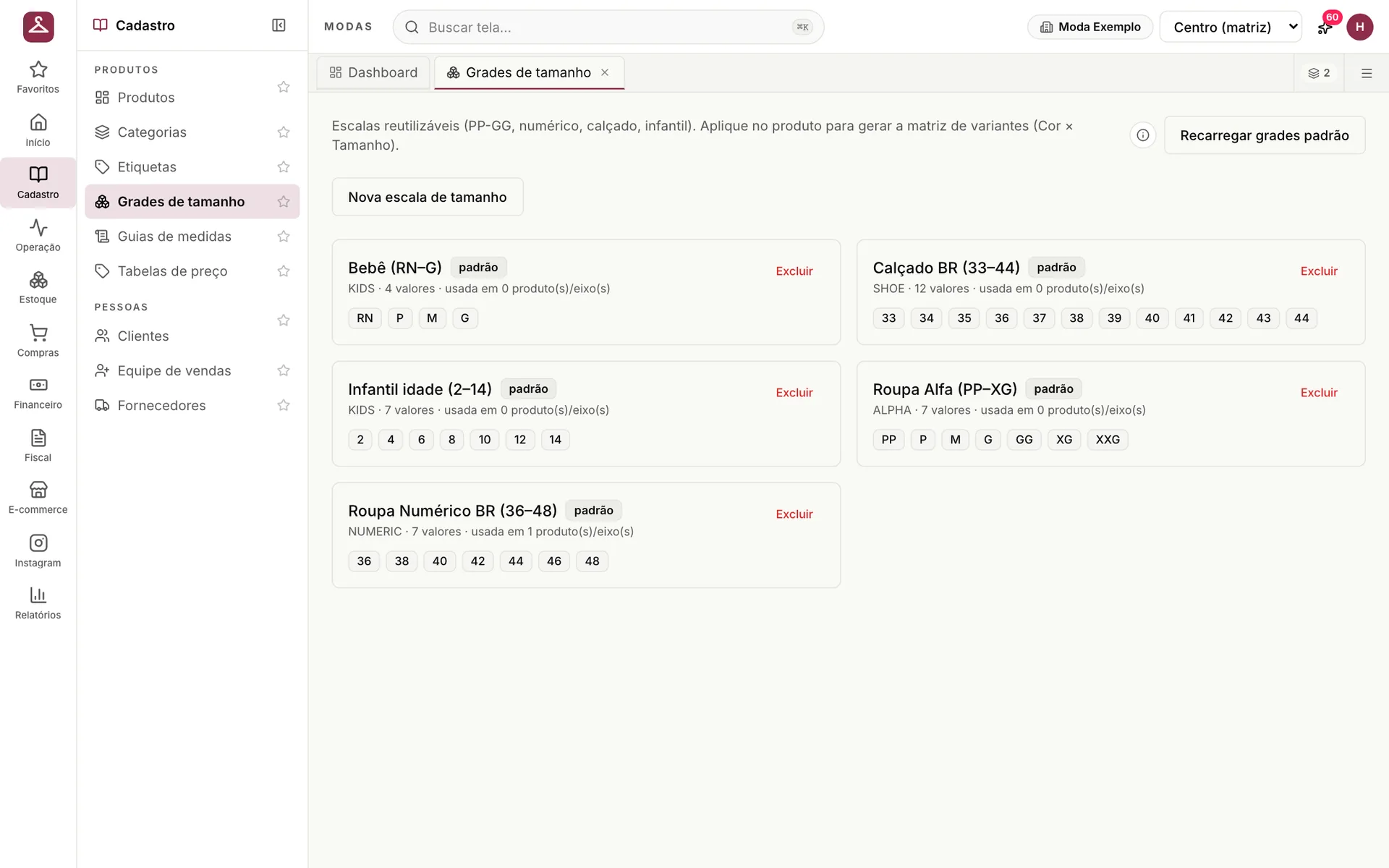Viewport: 1389px width, 868px height.
Task: Open the Compras cart section
Action: 38,341
